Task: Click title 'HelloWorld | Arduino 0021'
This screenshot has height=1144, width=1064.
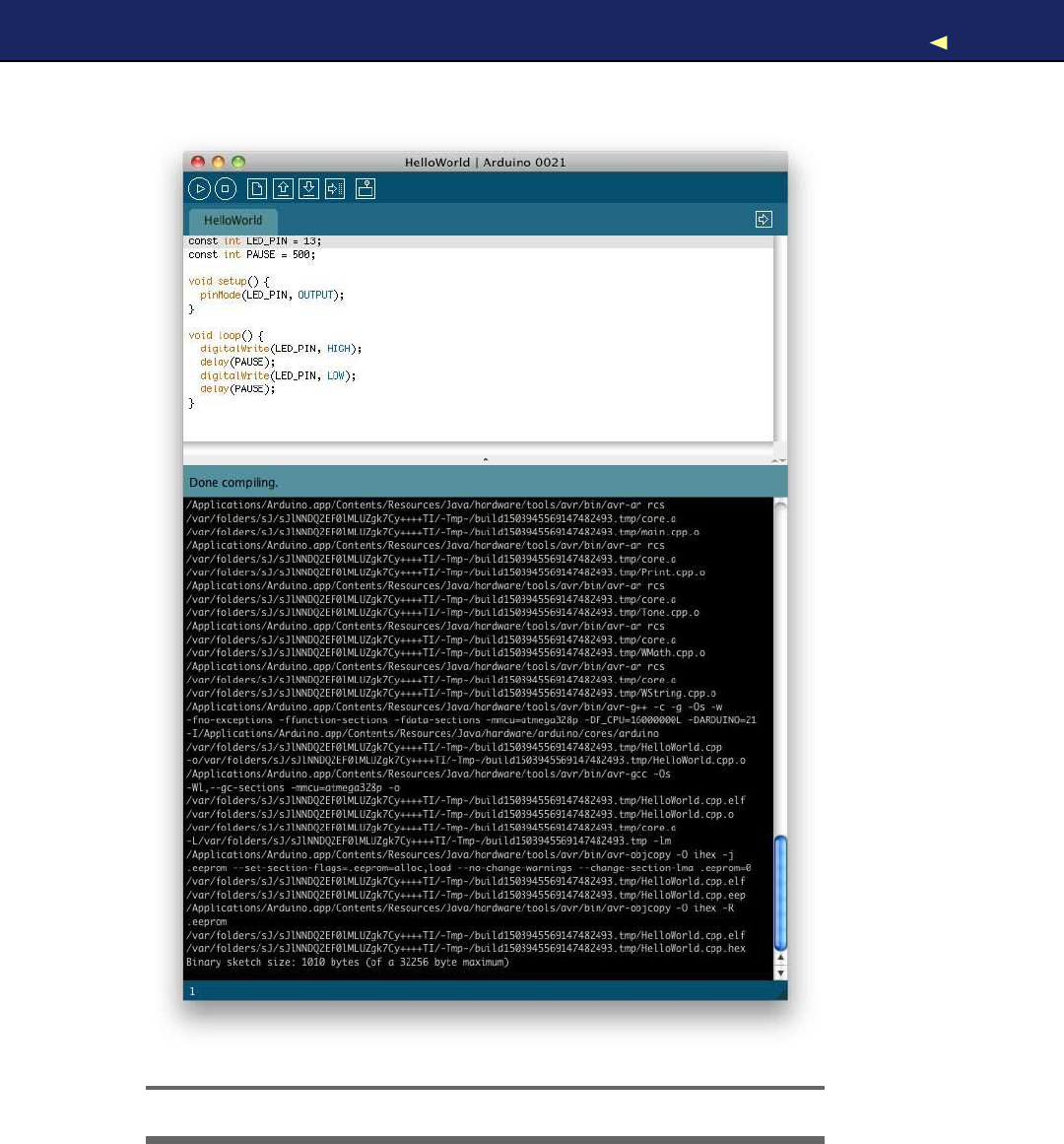Action: pos(485,162)
